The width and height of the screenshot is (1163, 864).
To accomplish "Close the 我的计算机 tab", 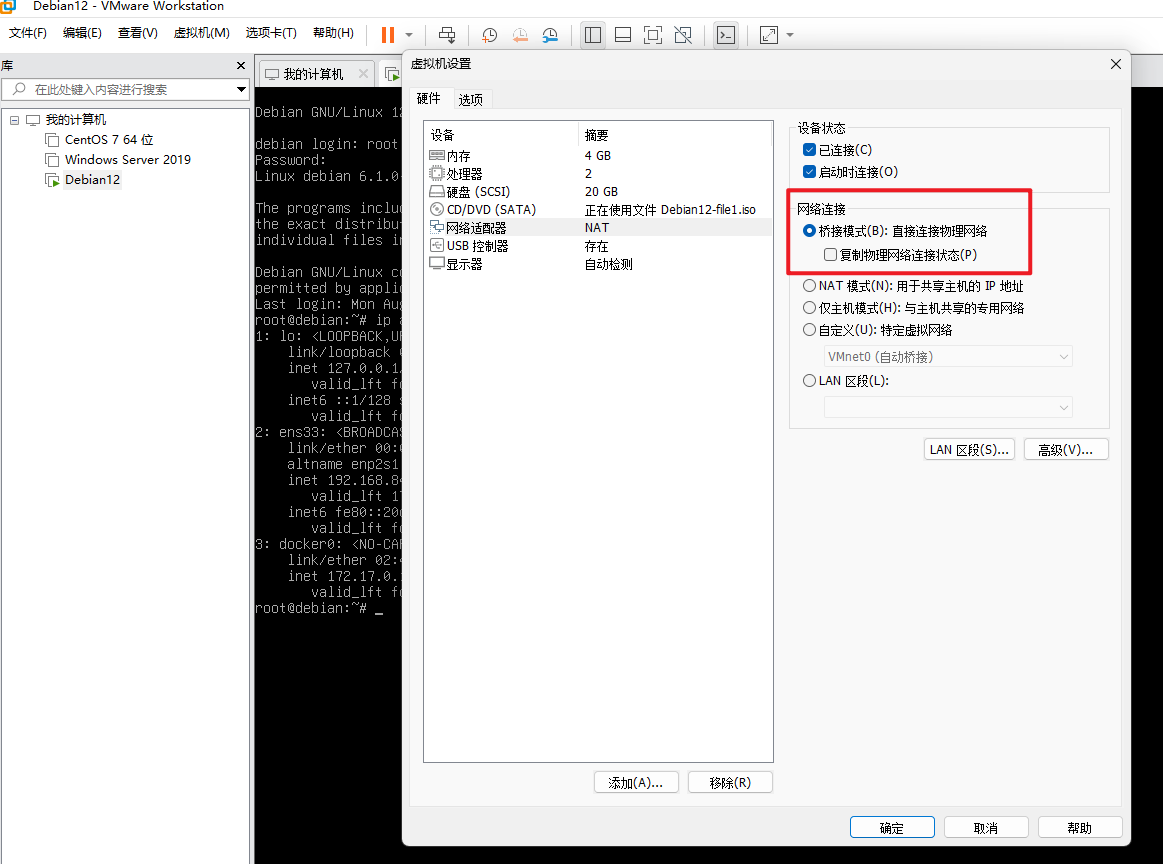I will [363, 73].
